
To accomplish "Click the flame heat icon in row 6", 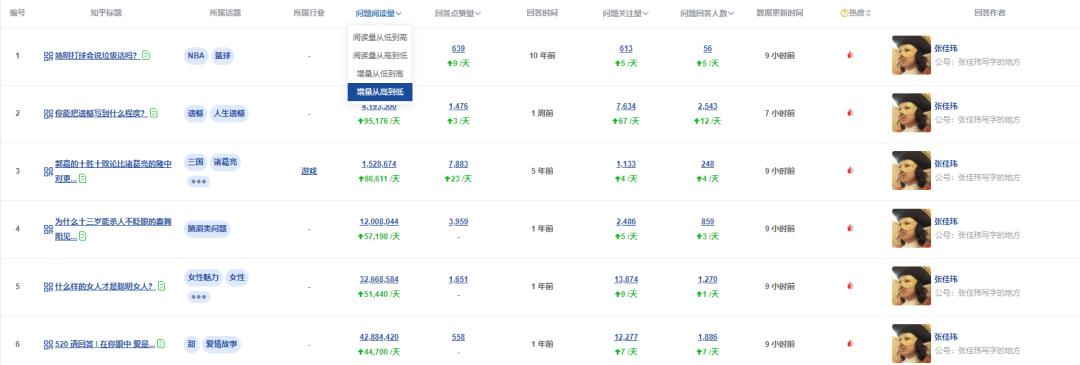I will click(850, 344).
